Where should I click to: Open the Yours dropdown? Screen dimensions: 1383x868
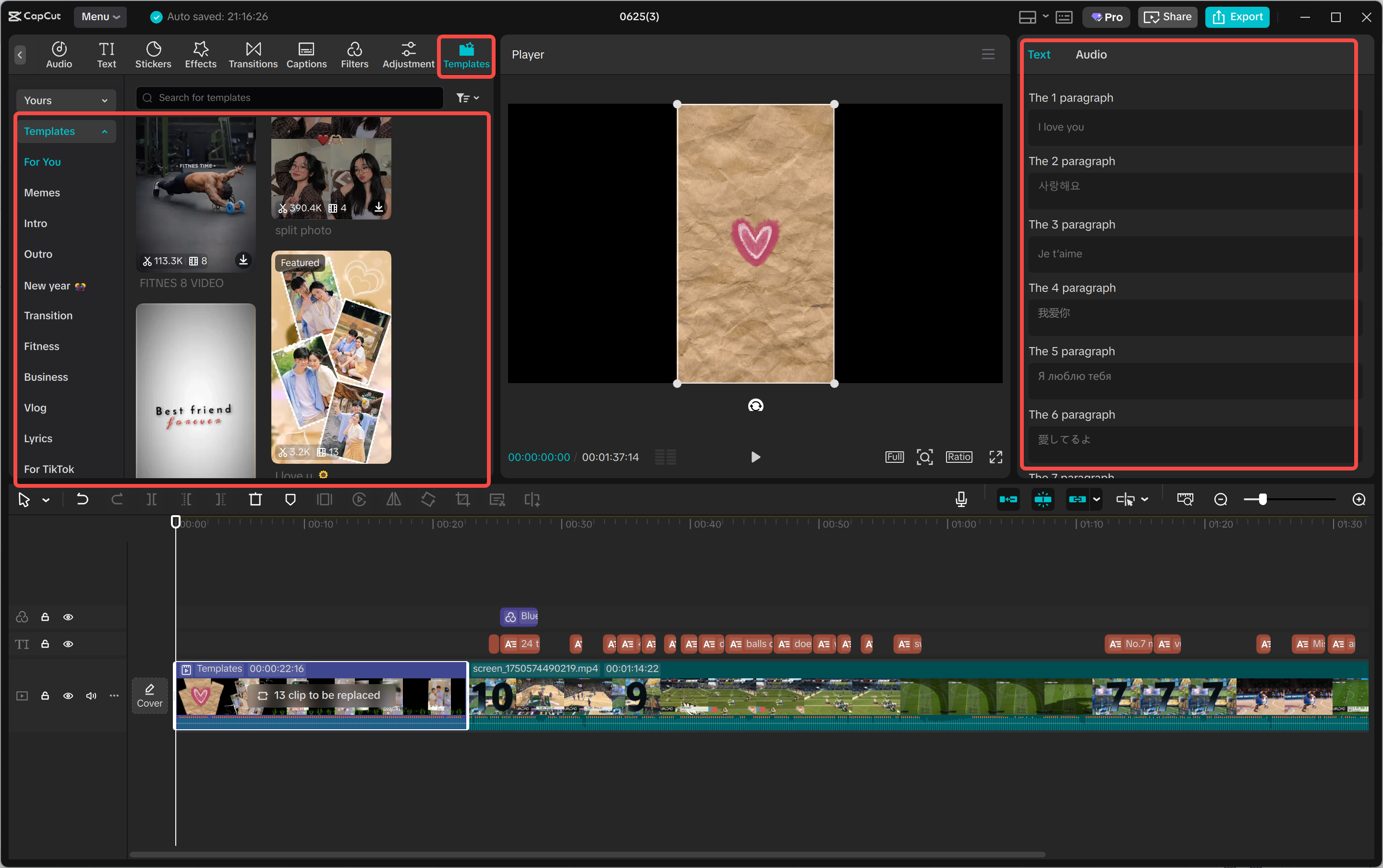click(65, 100)
